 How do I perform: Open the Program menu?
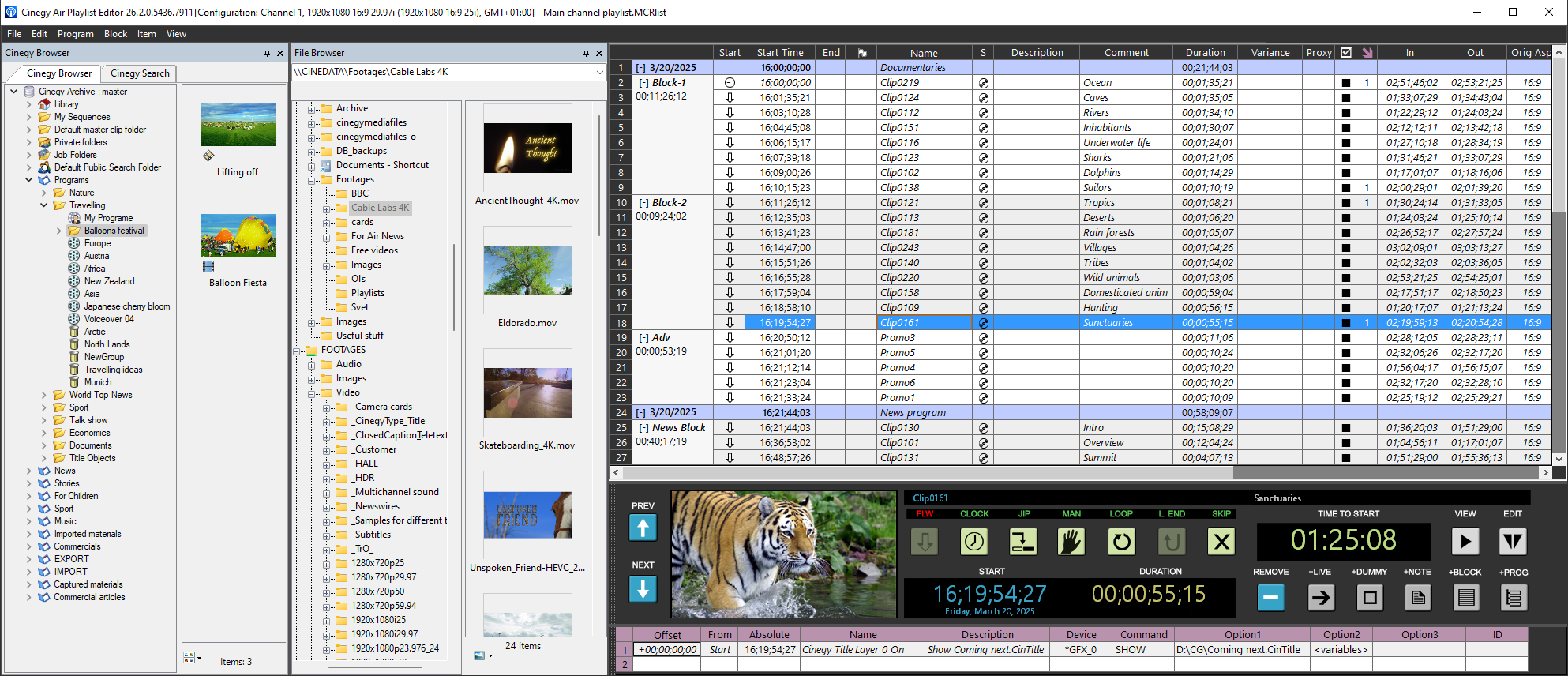click(75, 34)
